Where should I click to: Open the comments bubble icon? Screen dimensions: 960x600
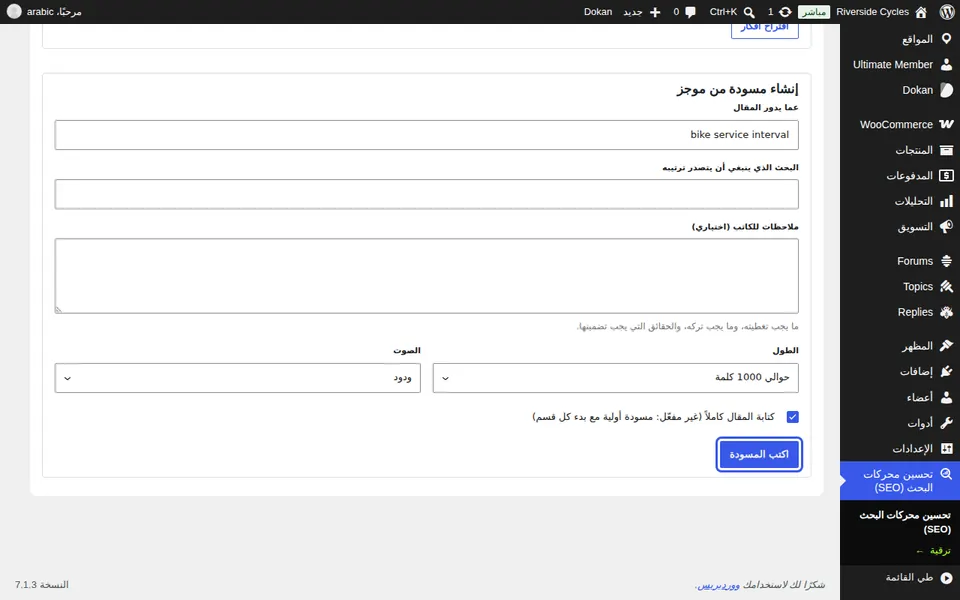[691, 12]
